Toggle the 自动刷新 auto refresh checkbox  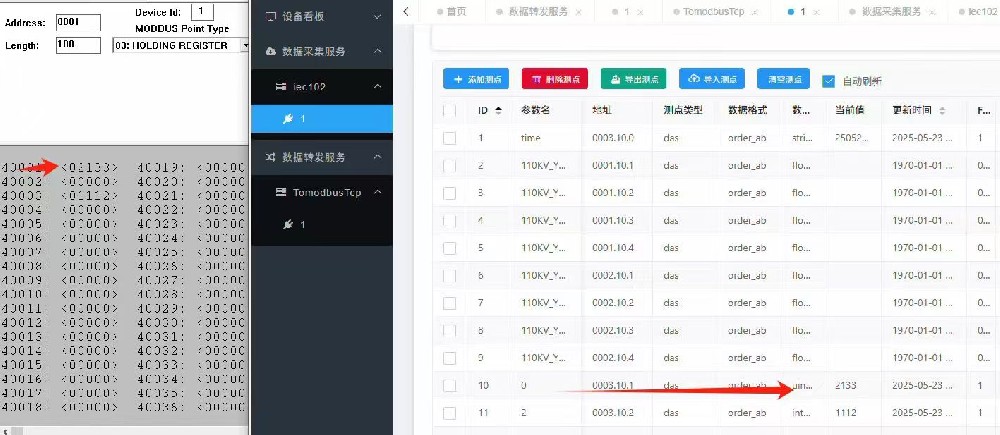click(828, 81)
